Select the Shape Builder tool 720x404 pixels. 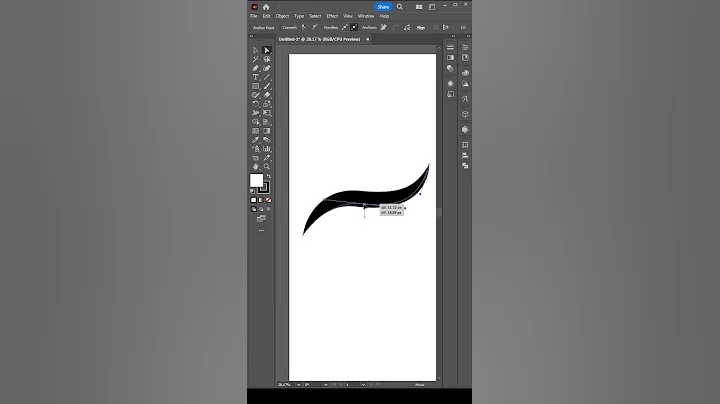[x=256, y=122]
